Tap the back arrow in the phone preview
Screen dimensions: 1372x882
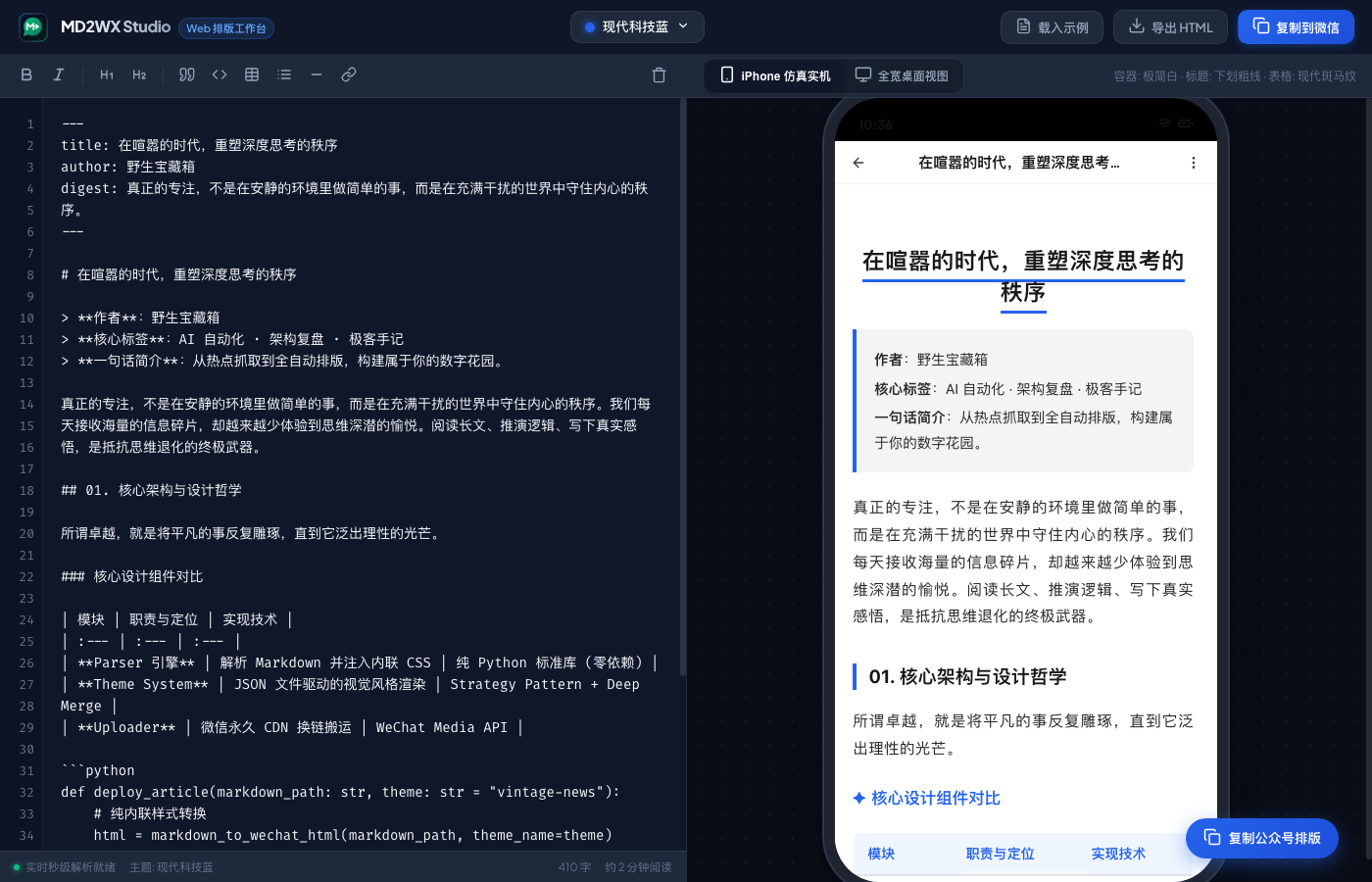[858, 163]
